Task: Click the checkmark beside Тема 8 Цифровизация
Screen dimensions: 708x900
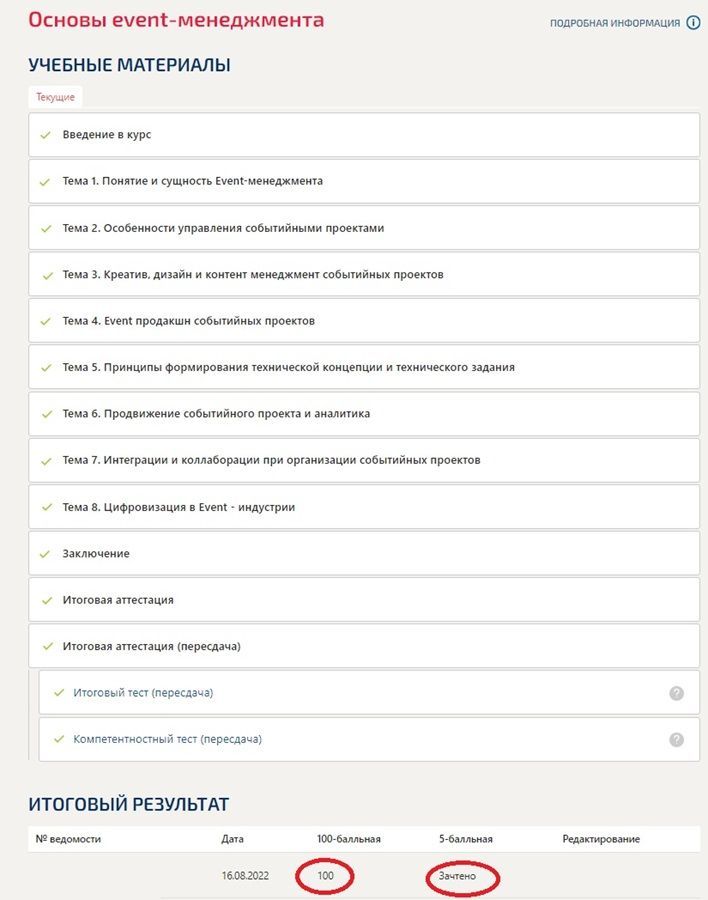Action: 48,507
